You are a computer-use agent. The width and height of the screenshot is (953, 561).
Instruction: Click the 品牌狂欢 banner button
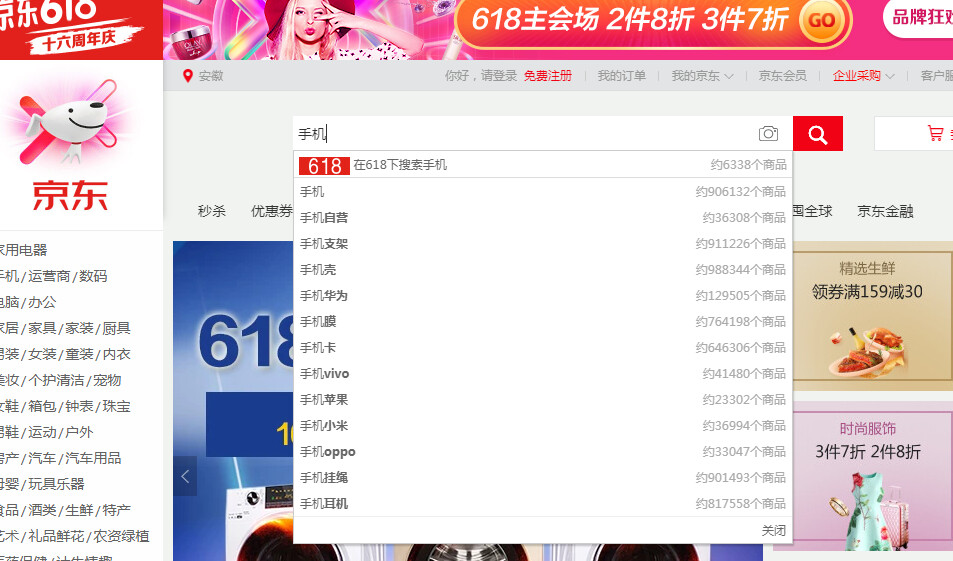click(920, 18)
